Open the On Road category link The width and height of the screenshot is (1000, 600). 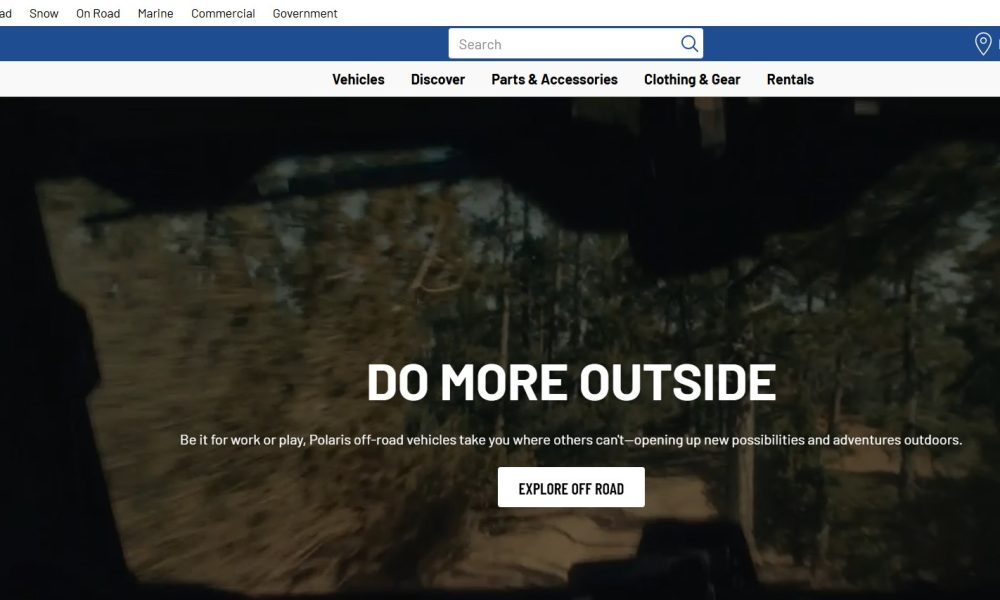(98, 13)
